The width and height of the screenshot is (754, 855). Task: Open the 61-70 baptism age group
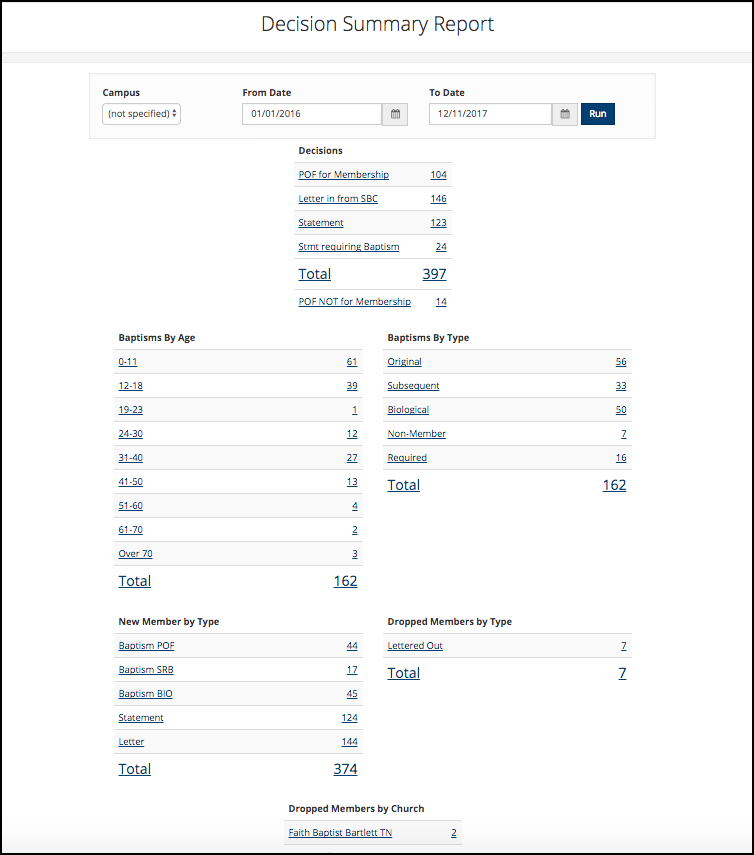pos(130,529)
